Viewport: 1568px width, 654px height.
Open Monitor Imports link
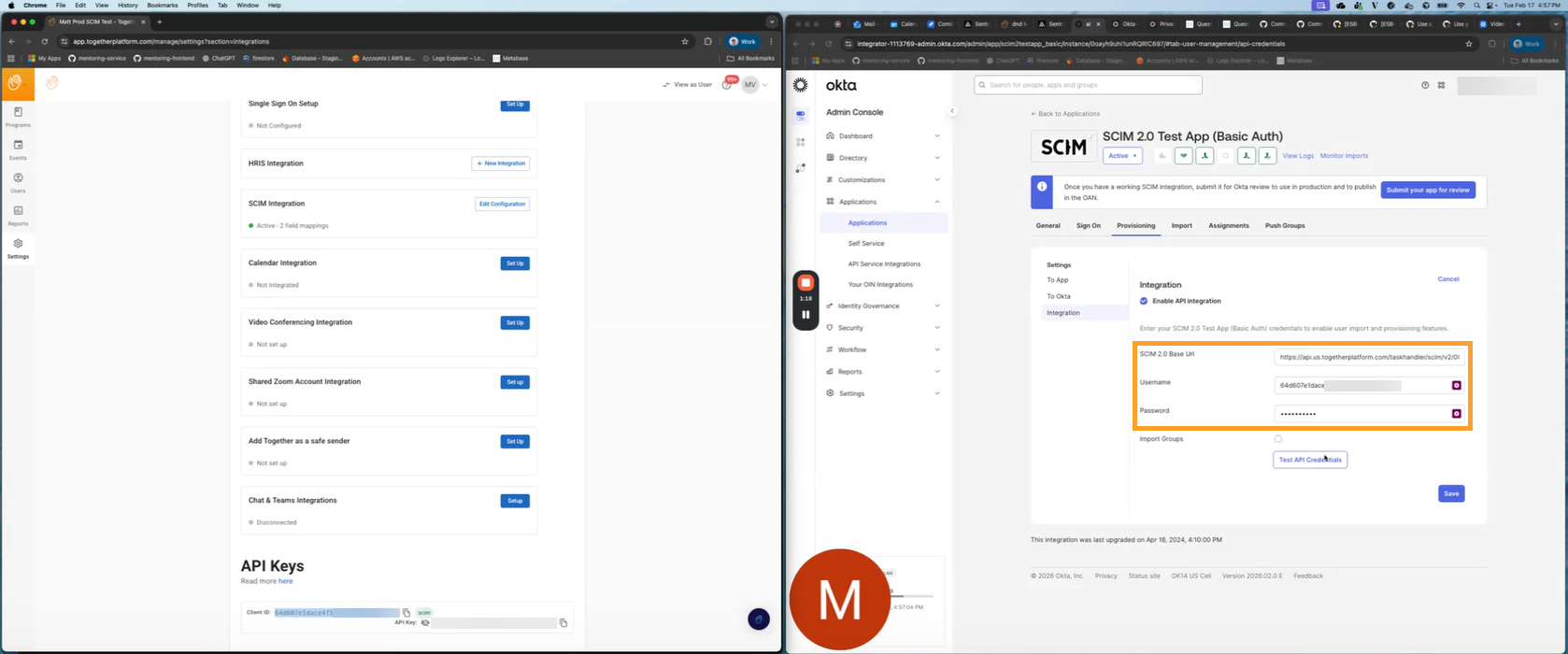tap(1344, 156)
